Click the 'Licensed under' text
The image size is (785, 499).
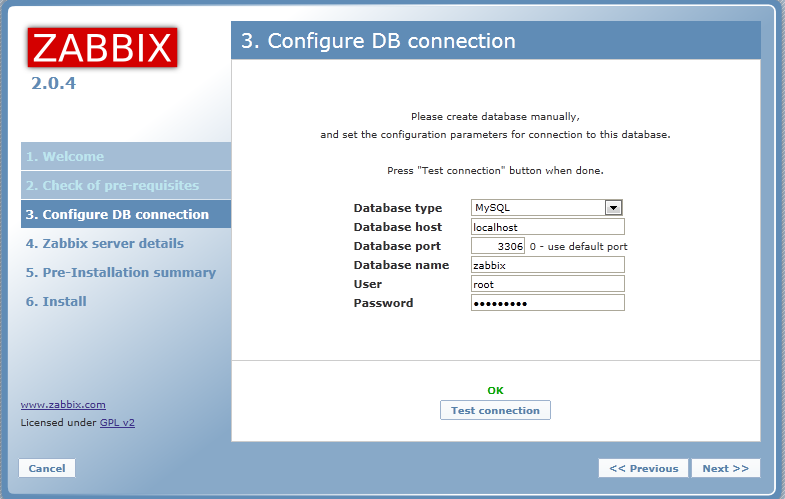click(59, 422)
